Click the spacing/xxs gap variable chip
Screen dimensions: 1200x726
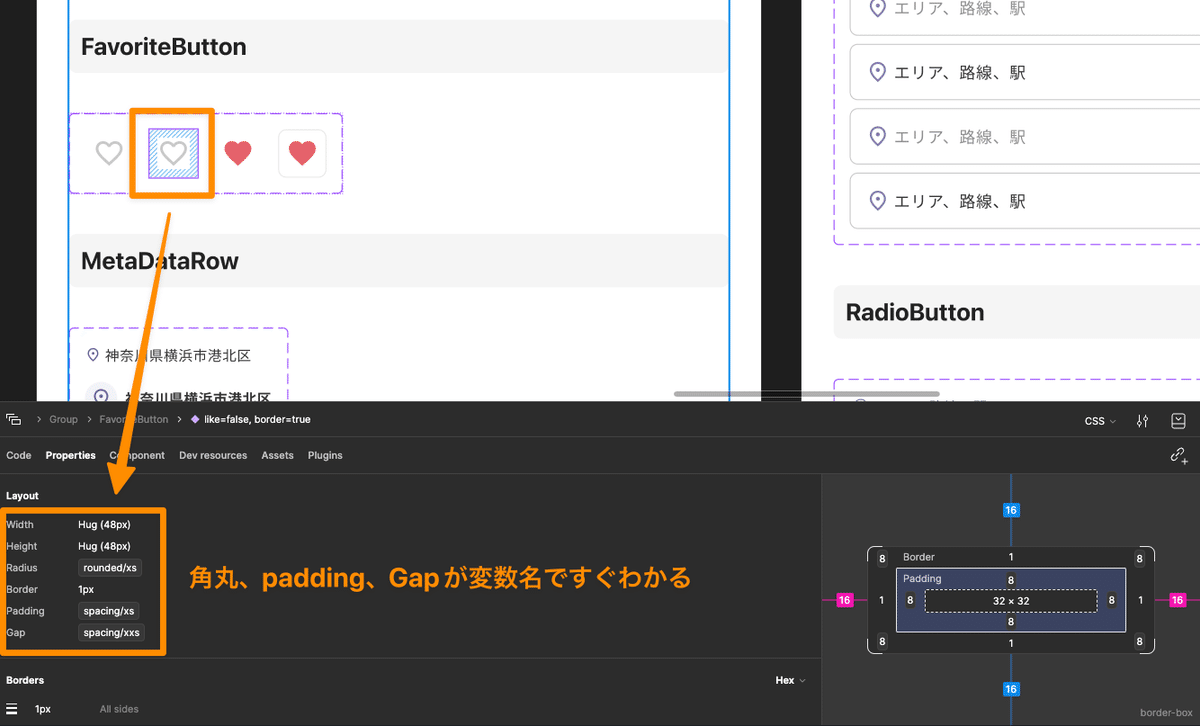click(x=112, y=633)
